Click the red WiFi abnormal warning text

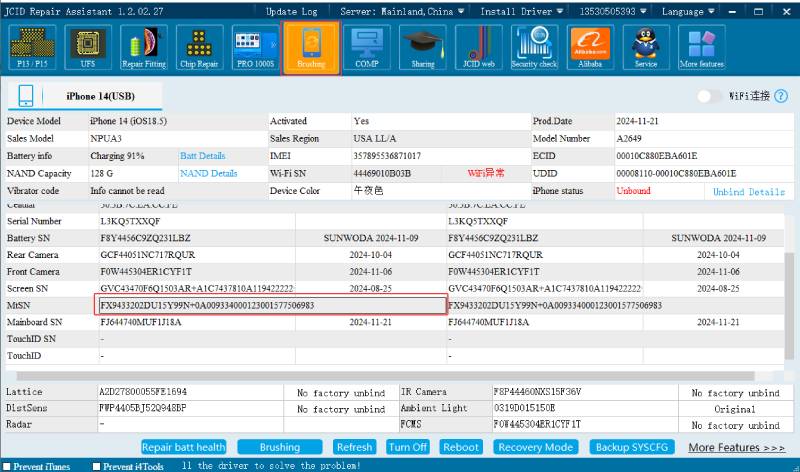(x=486, y=173)
